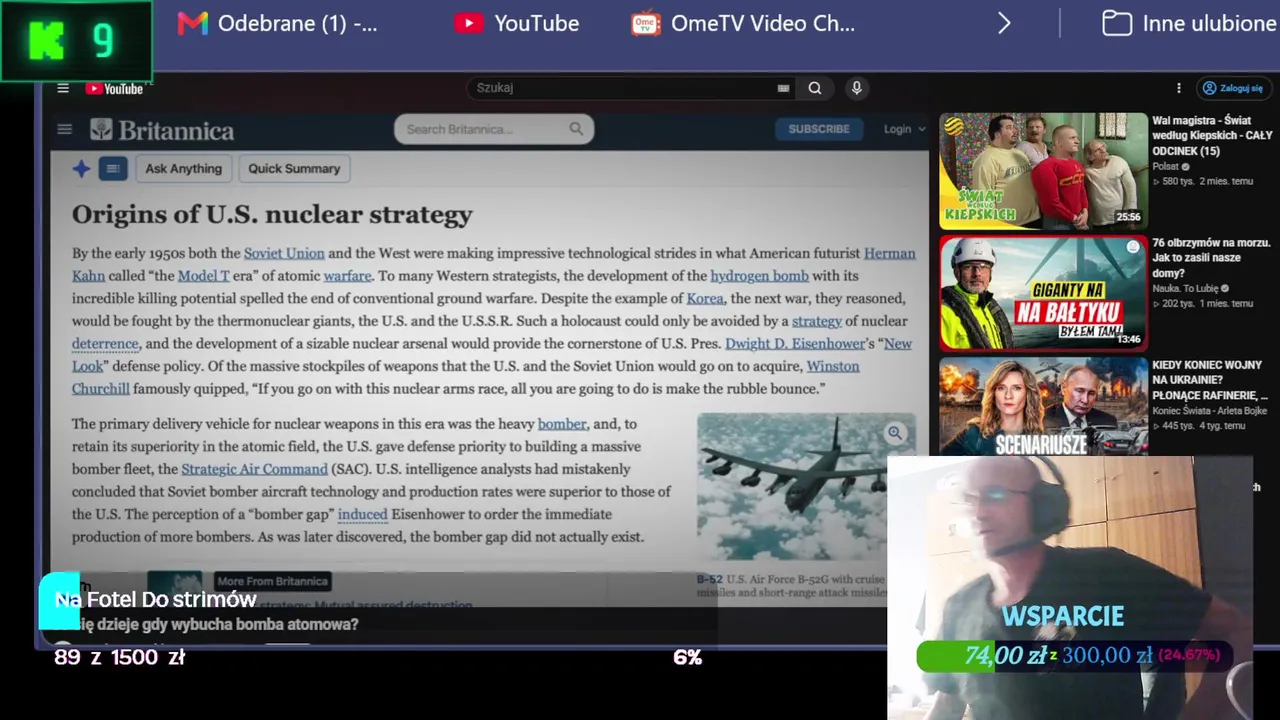The height and width of the screenshot is (720, 1280).
Task: Follow the Soviet Union link
Action: coord(284,254)
